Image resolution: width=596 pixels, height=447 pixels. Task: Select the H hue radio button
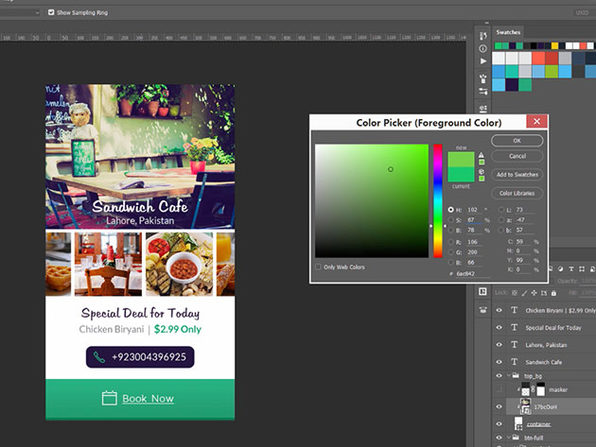coord(450,209)
